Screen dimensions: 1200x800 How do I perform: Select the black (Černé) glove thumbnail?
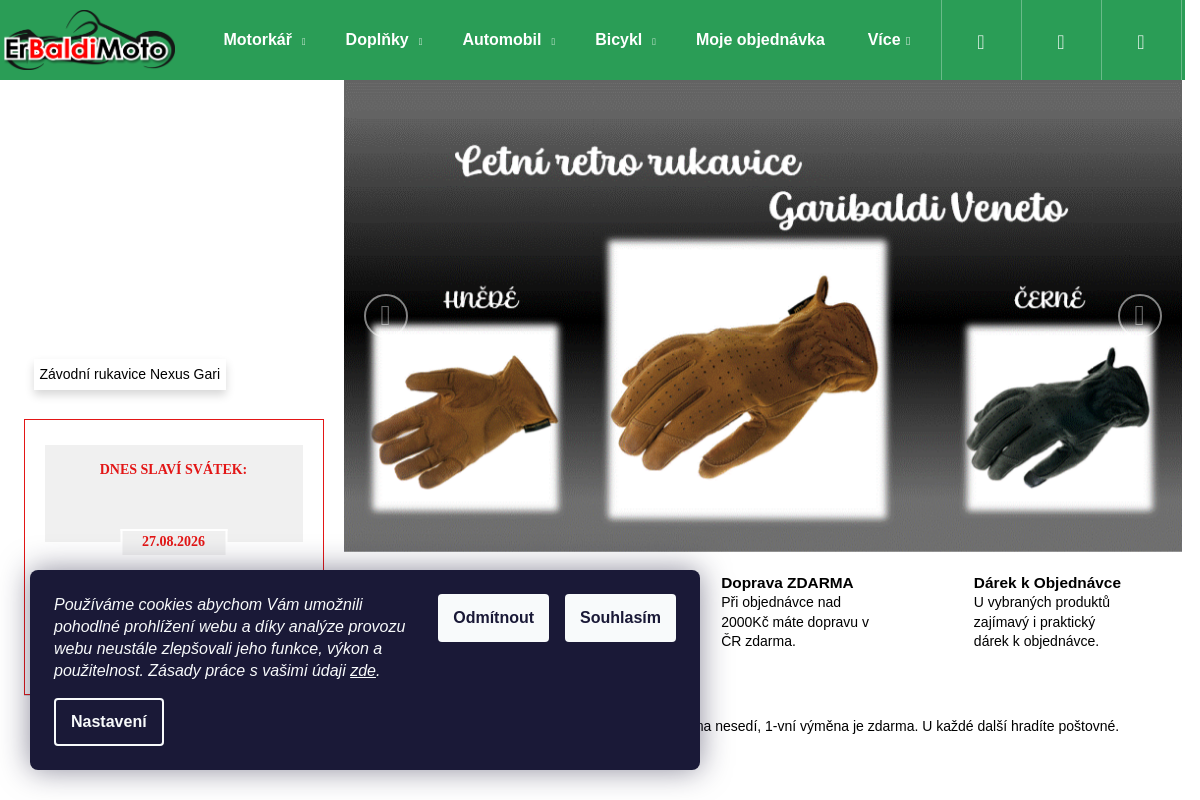pyautogui.click(x=1059, y=417)
